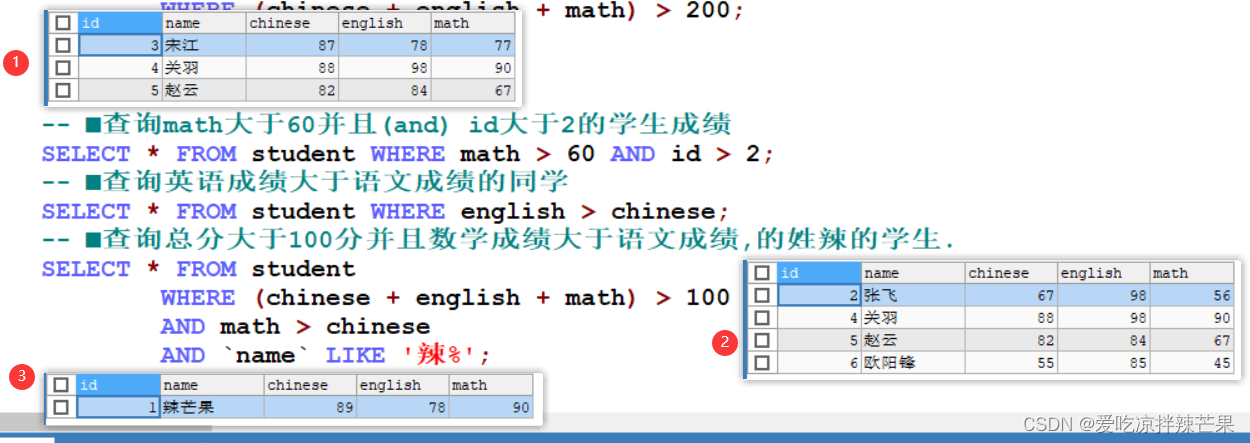Sort by chinese header in the 宋江 table

click(292, 22)
